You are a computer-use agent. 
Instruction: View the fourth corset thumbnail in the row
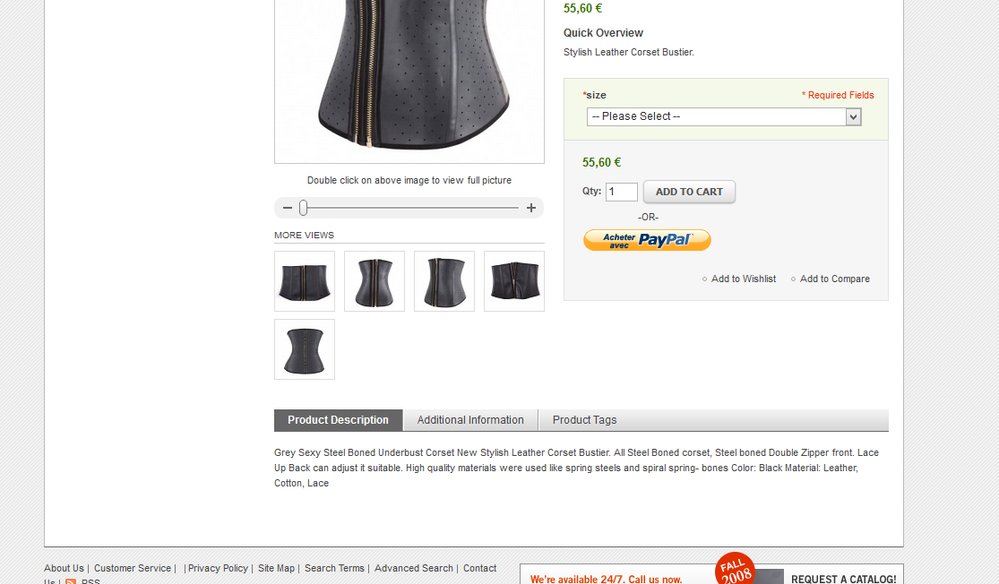click(x=514, y=281)
